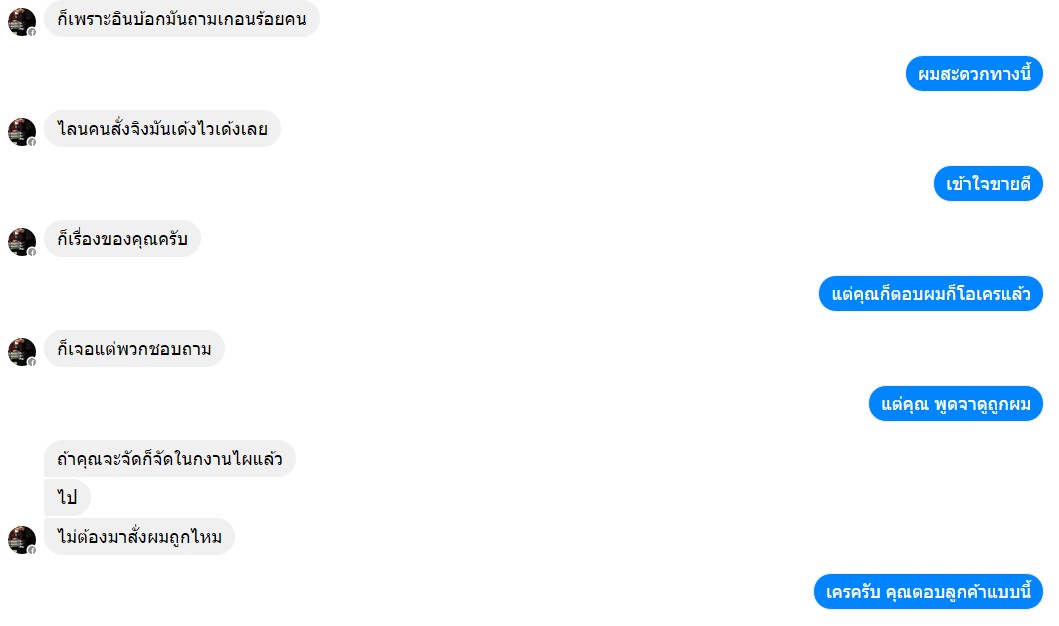Select message "ถ้าคุณจะจัดก็จัดในกงานไผแล้ว"
This screenshot has height=626, width=1059.
pyautogui.click(x=170, y=459)
